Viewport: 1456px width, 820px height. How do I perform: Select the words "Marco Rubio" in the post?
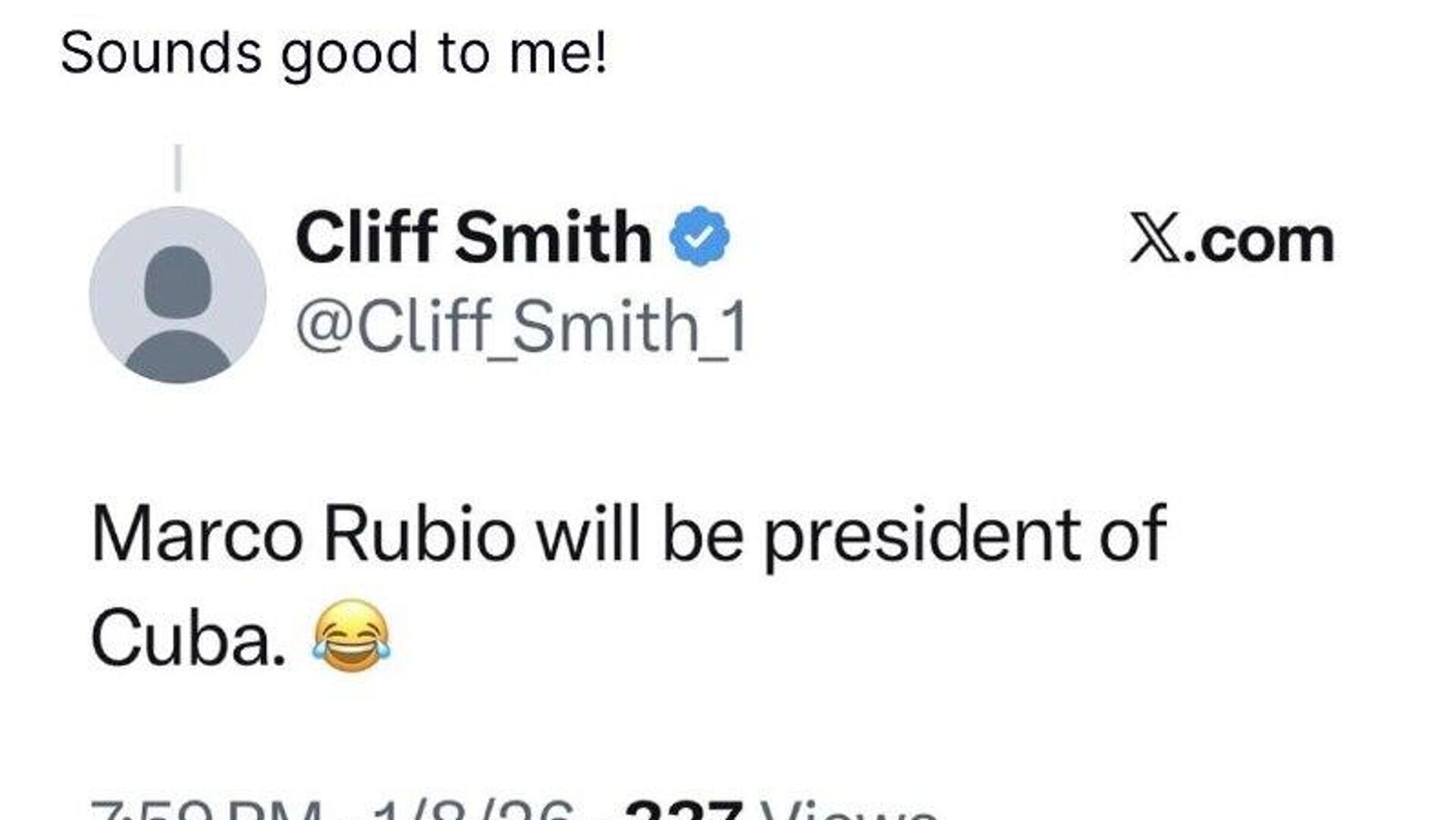tap(303, 534)
